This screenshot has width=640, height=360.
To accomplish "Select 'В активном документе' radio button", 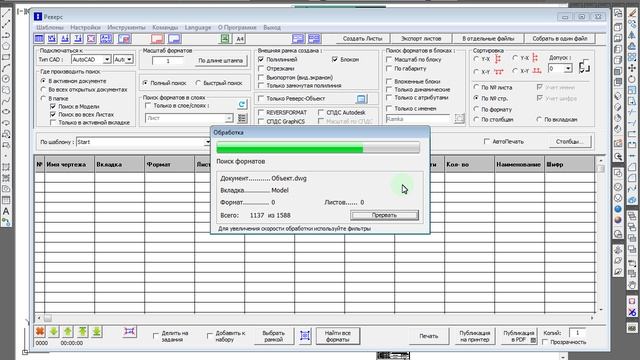I will coord(43,81).
